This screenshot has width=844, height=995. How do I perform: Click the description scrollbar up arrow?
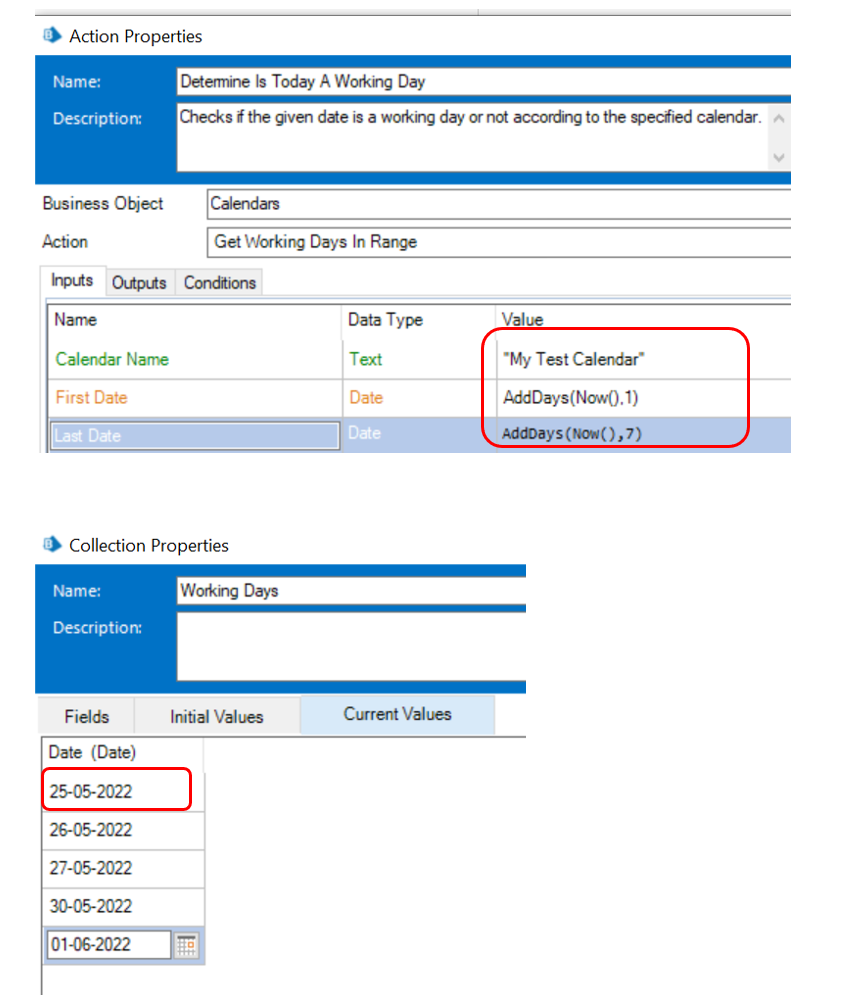(779, 119)
